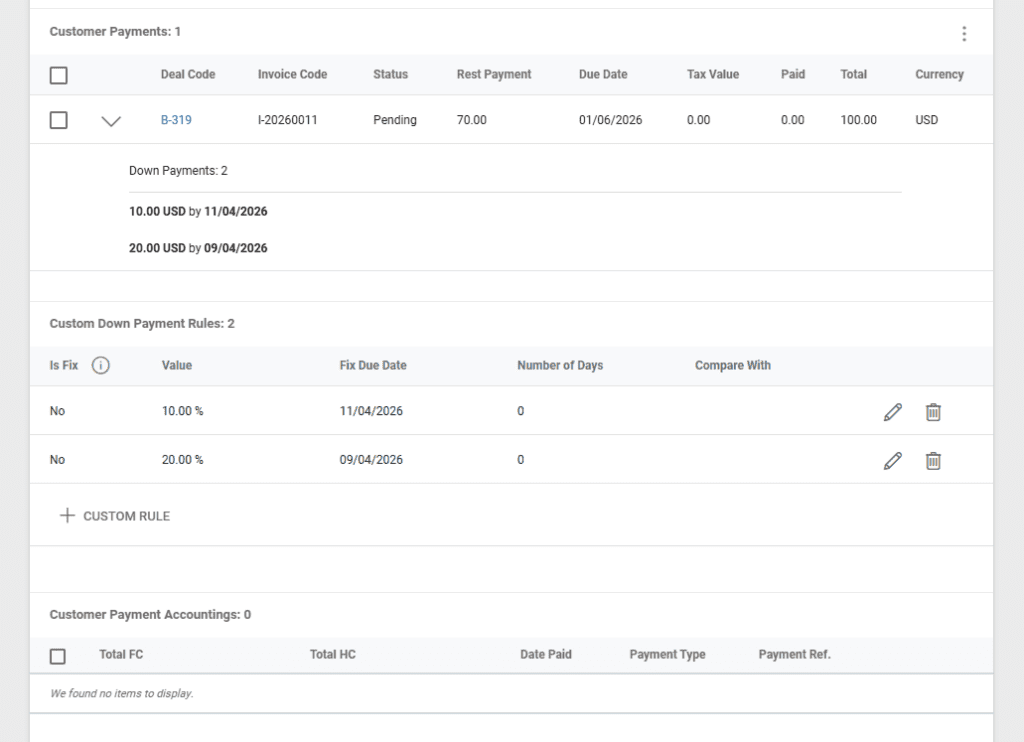Sort by Due Date column header
Viewport: 1024px width, 742px height.
603,75
